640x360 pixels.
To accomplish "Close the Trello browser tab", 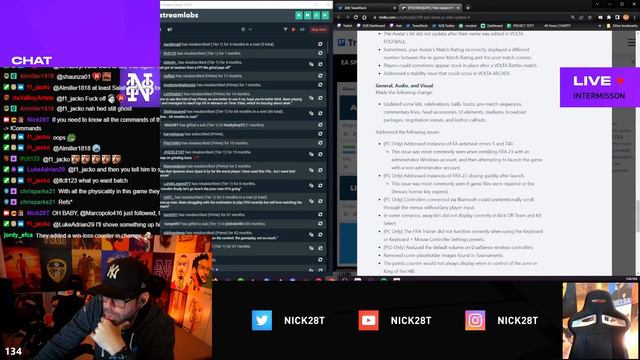I will [x=458, y=8].
